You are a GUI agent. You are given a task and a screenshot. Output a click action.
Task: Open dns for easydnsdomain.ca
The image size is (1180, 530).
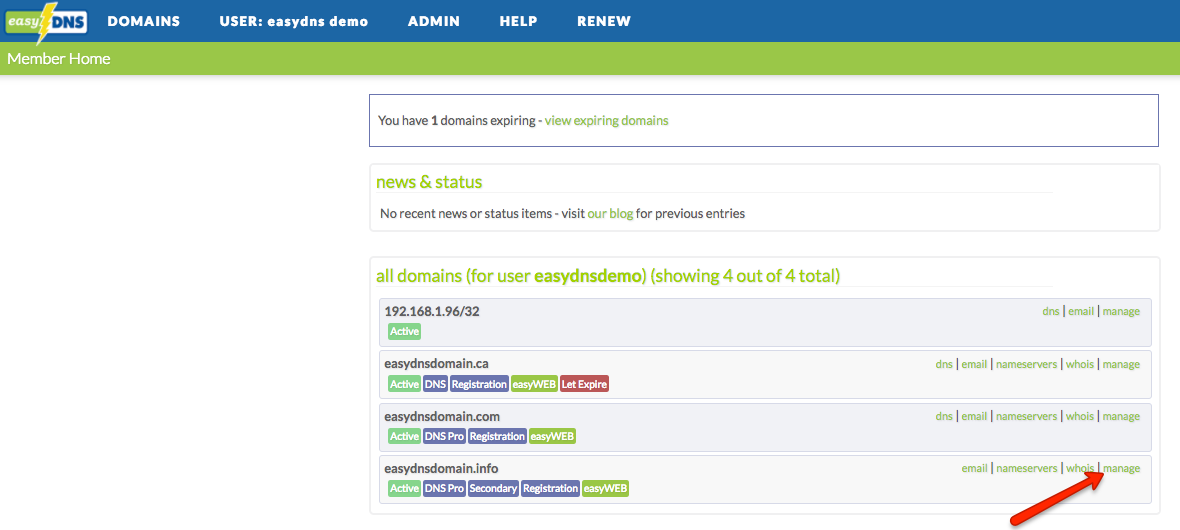pos(944,364)
